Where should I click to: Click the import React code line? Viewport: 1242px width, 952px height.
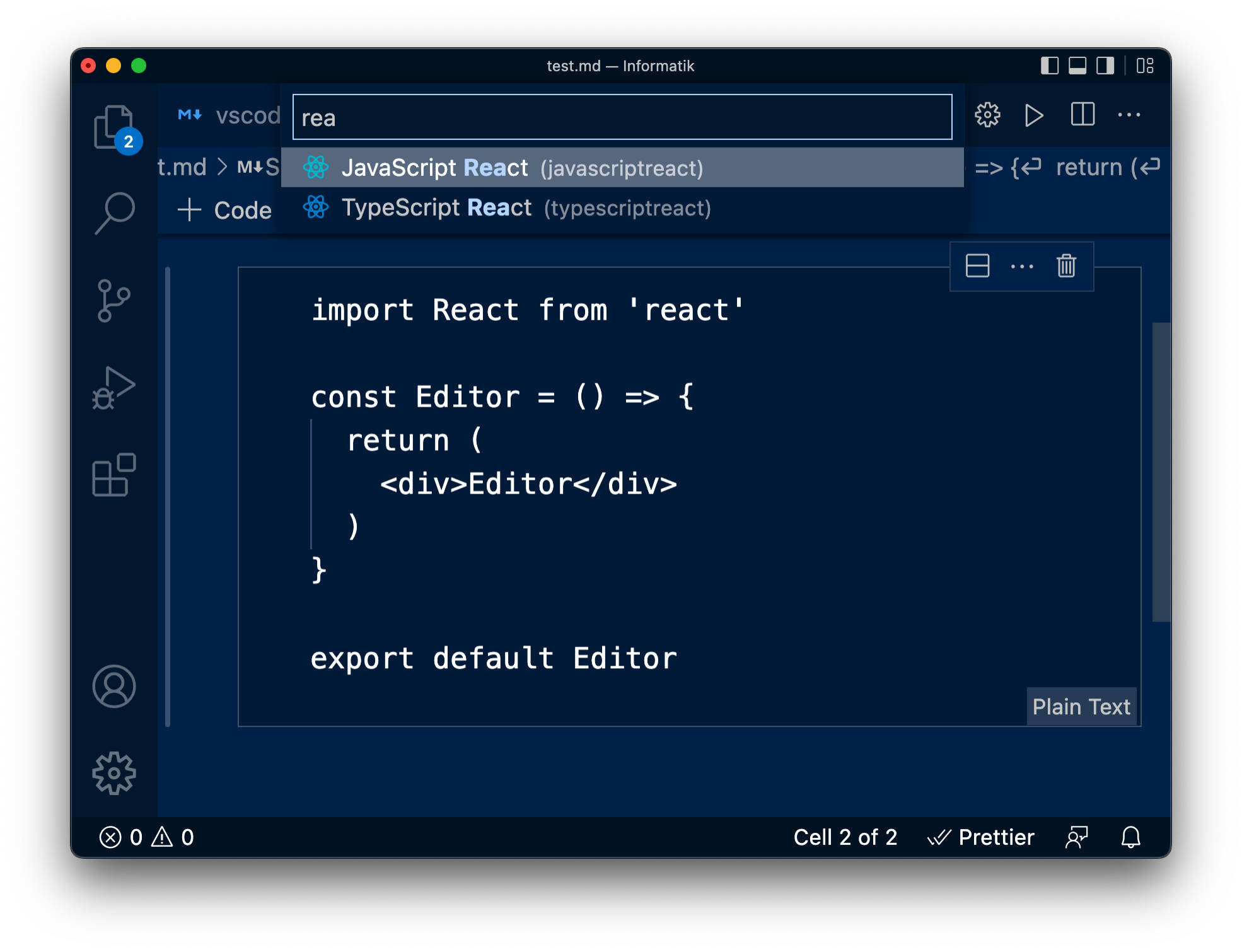pyautogui.click(x=528, y=310)
